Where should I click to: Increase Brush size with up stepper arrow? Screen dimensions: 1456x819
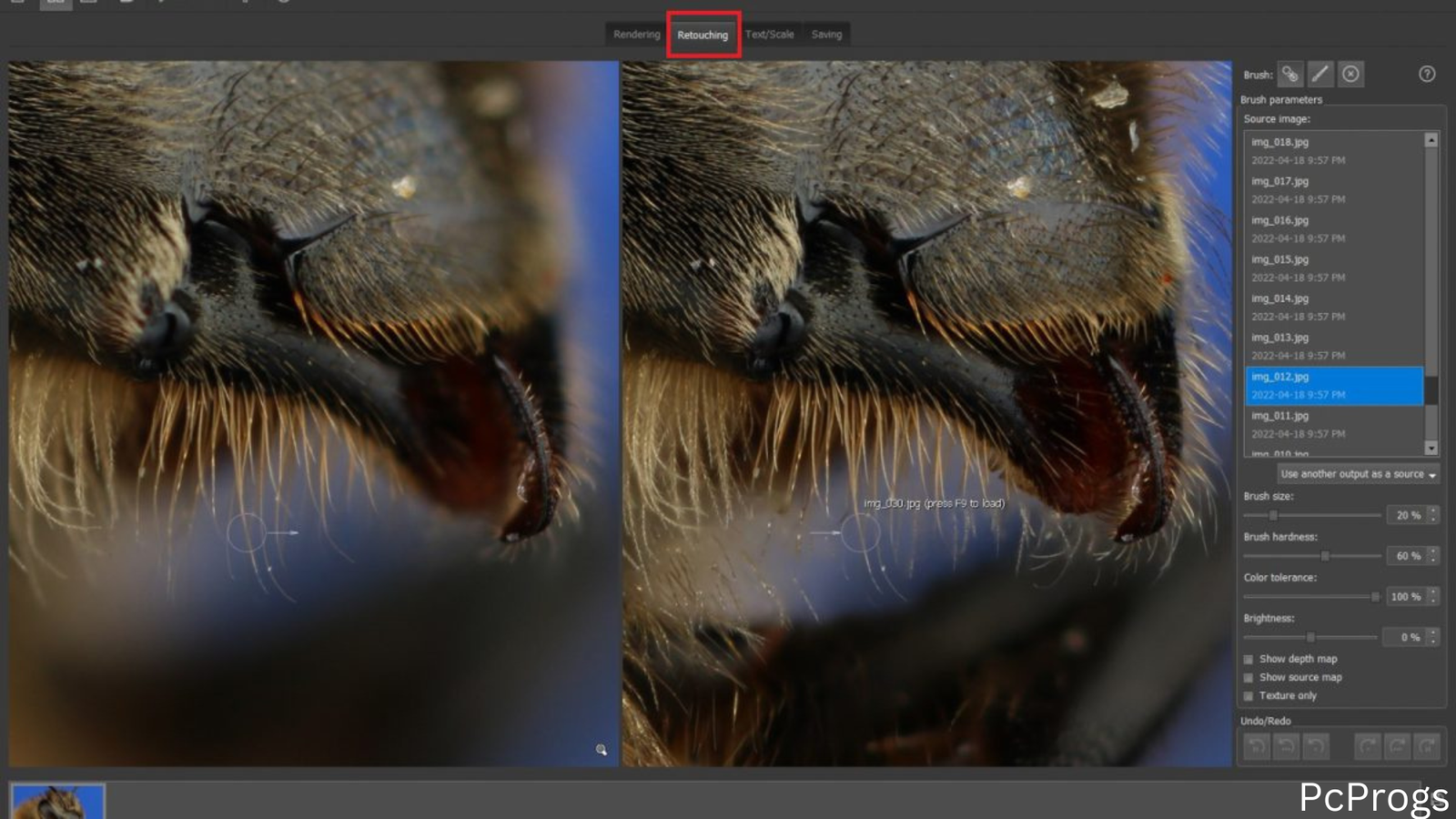1433,511
